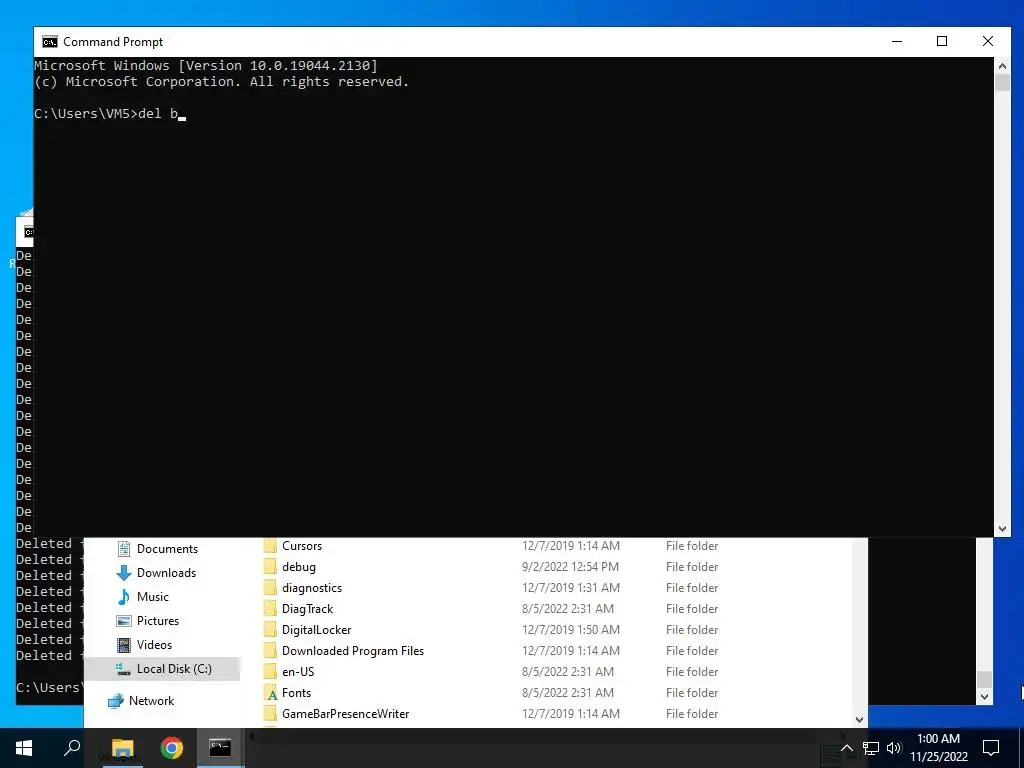Screen dimensions: 1024x768
Task: Open taskbar Search magnifier
Action: click(72, 748)
